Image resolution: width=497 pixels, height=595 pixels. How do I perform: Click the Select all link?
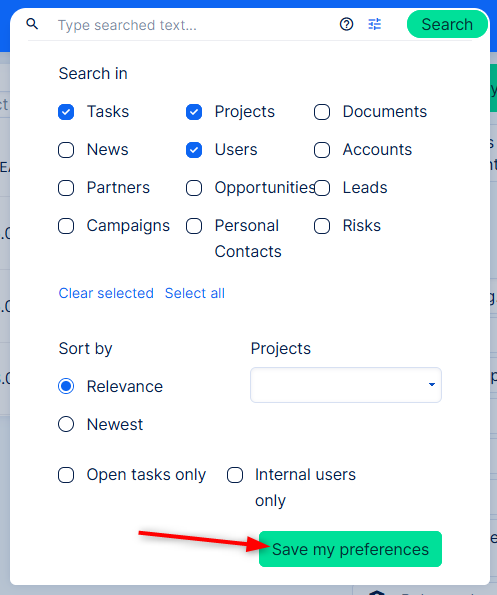point(195,293)
